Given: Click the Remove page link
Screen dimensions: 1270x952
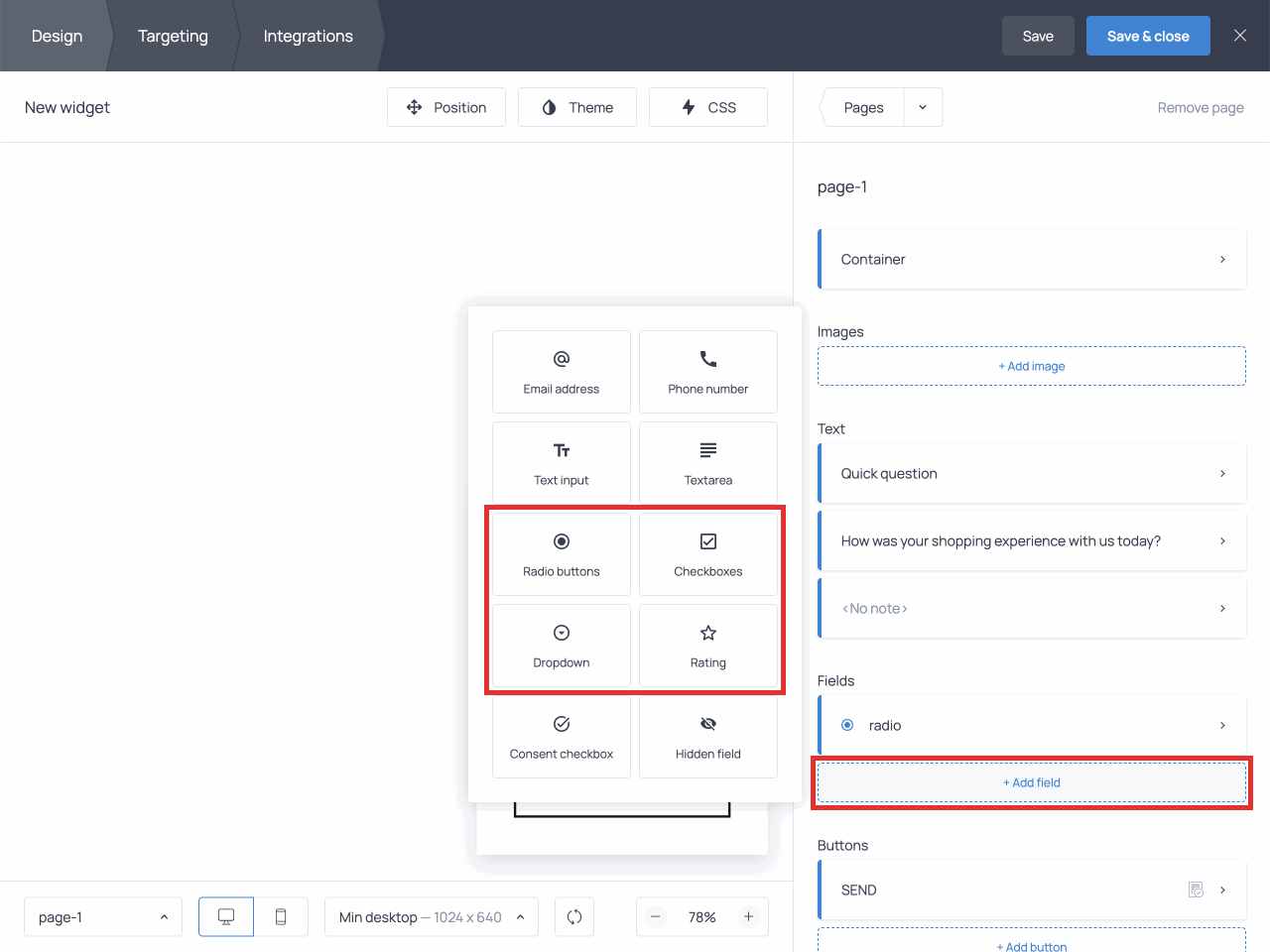Looking at the screenshot, I should pyautogui.click(x=1201, y=107).
